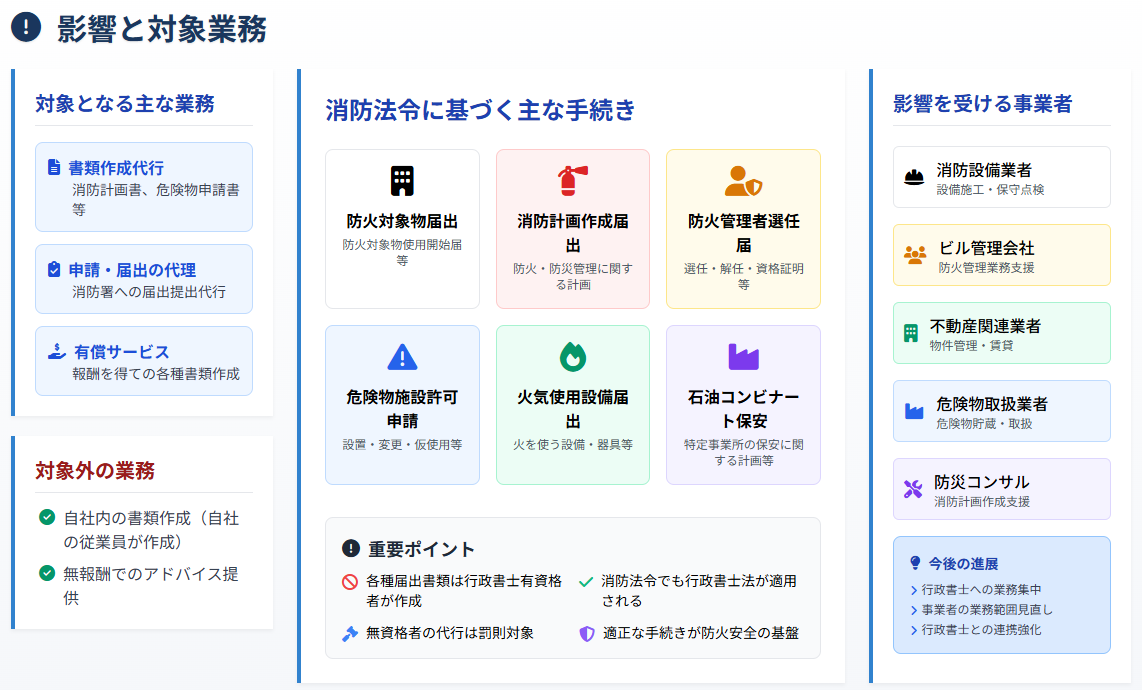The width and height of the screenshot is (1142, 690).
Task: Select the 書類作成代行 item
Action: point(143,187)
